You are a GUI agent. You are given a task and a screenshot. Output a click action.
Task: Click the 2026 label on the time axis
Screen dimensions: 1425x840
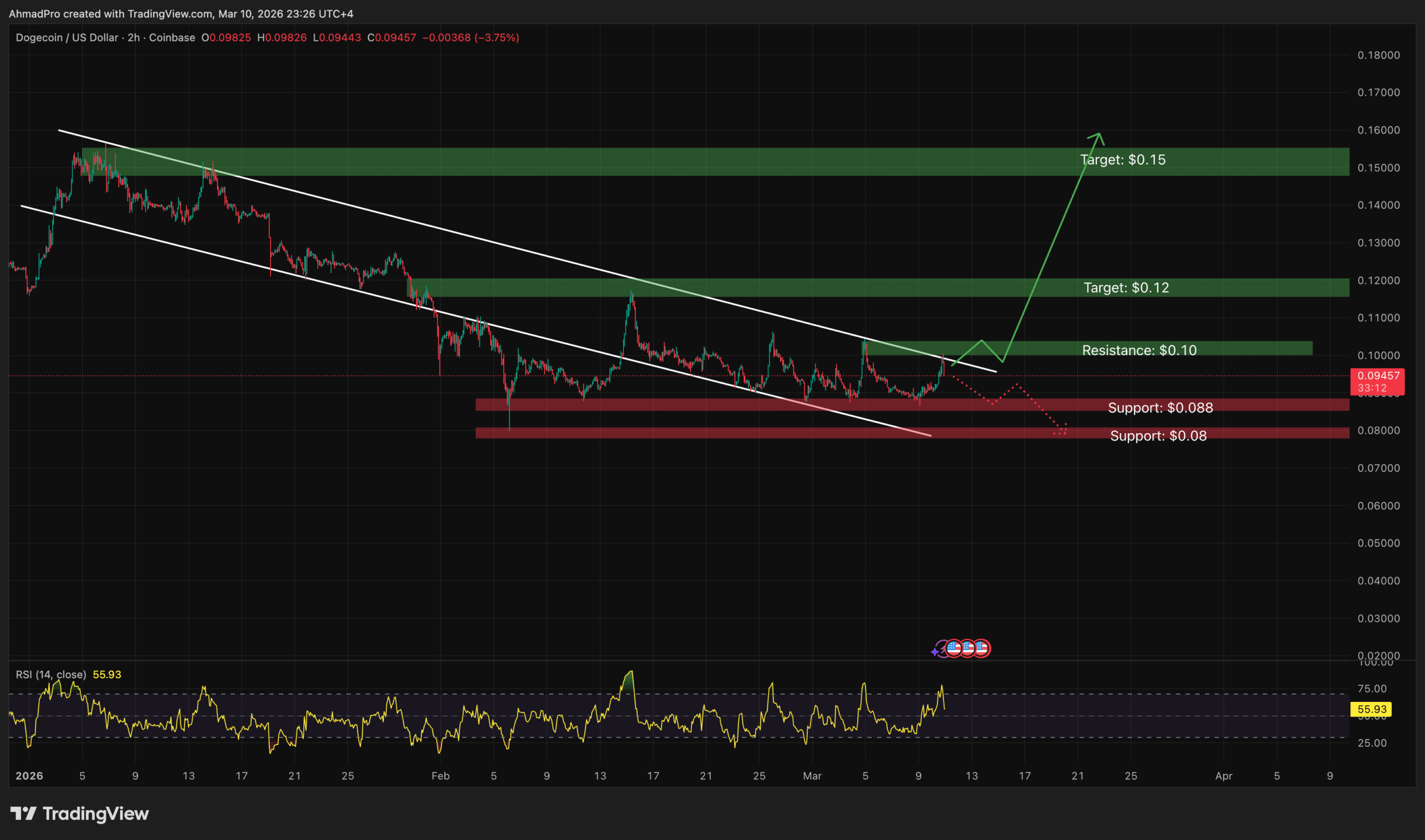(x=30, y=776)
